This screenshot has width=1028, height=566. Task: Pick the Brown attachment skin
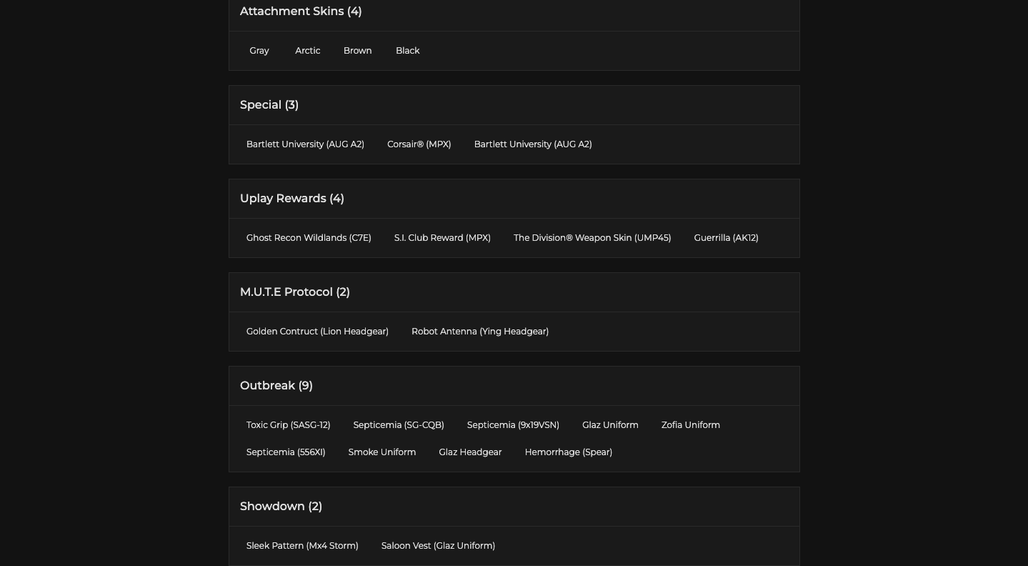[x=357, y=51]
